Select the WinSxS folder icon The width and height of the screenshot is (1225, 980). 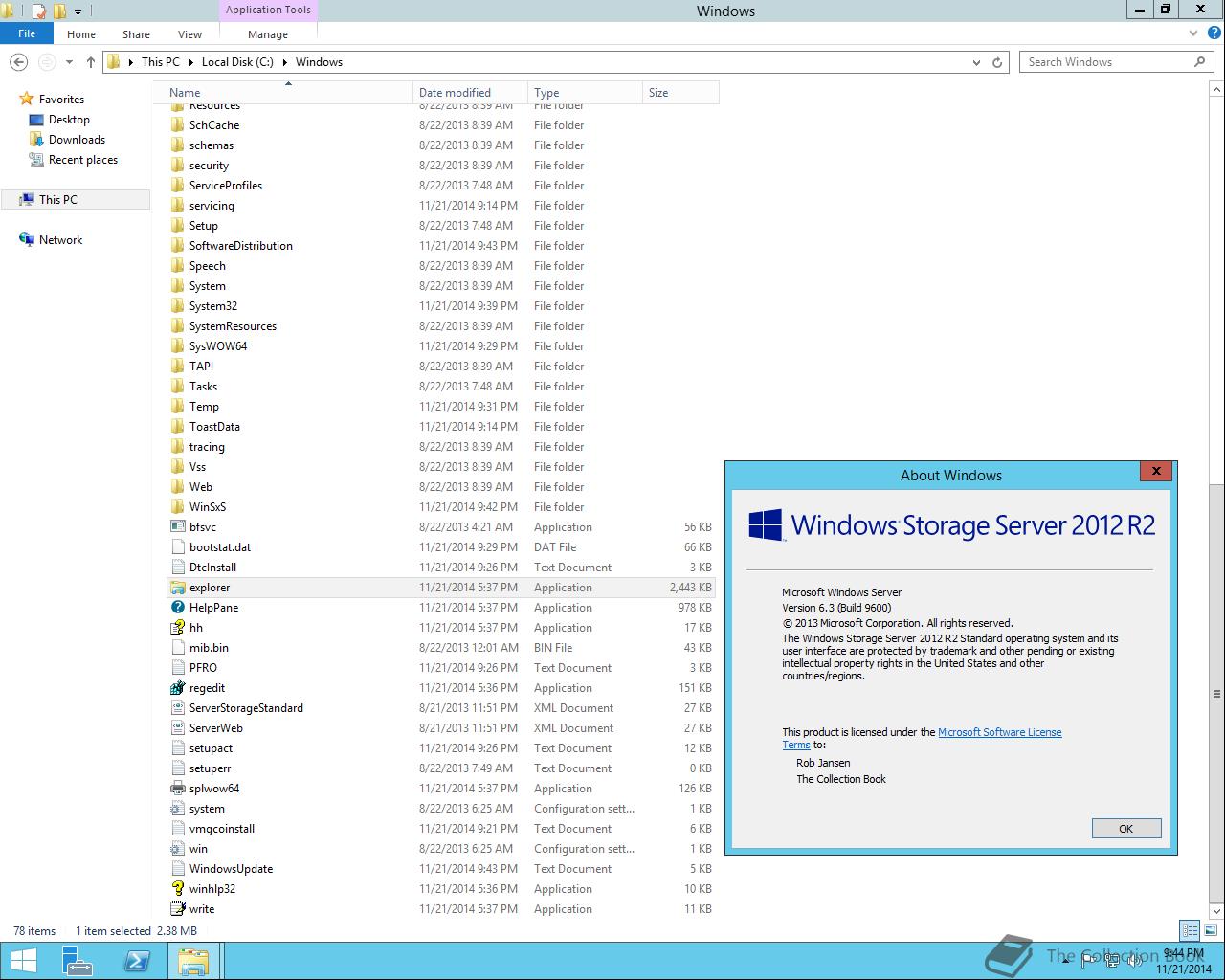pyautogui.click(x=177, y=507)
